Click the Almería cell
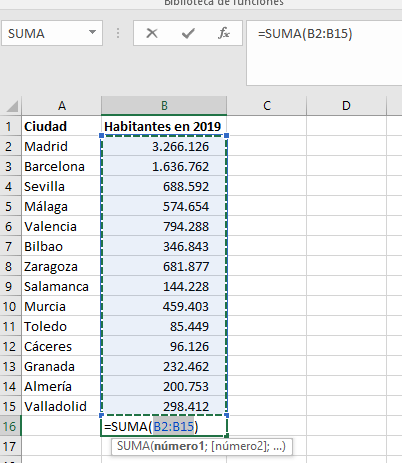The height and width of the screenshot is (463, 402). coord(62,386)
